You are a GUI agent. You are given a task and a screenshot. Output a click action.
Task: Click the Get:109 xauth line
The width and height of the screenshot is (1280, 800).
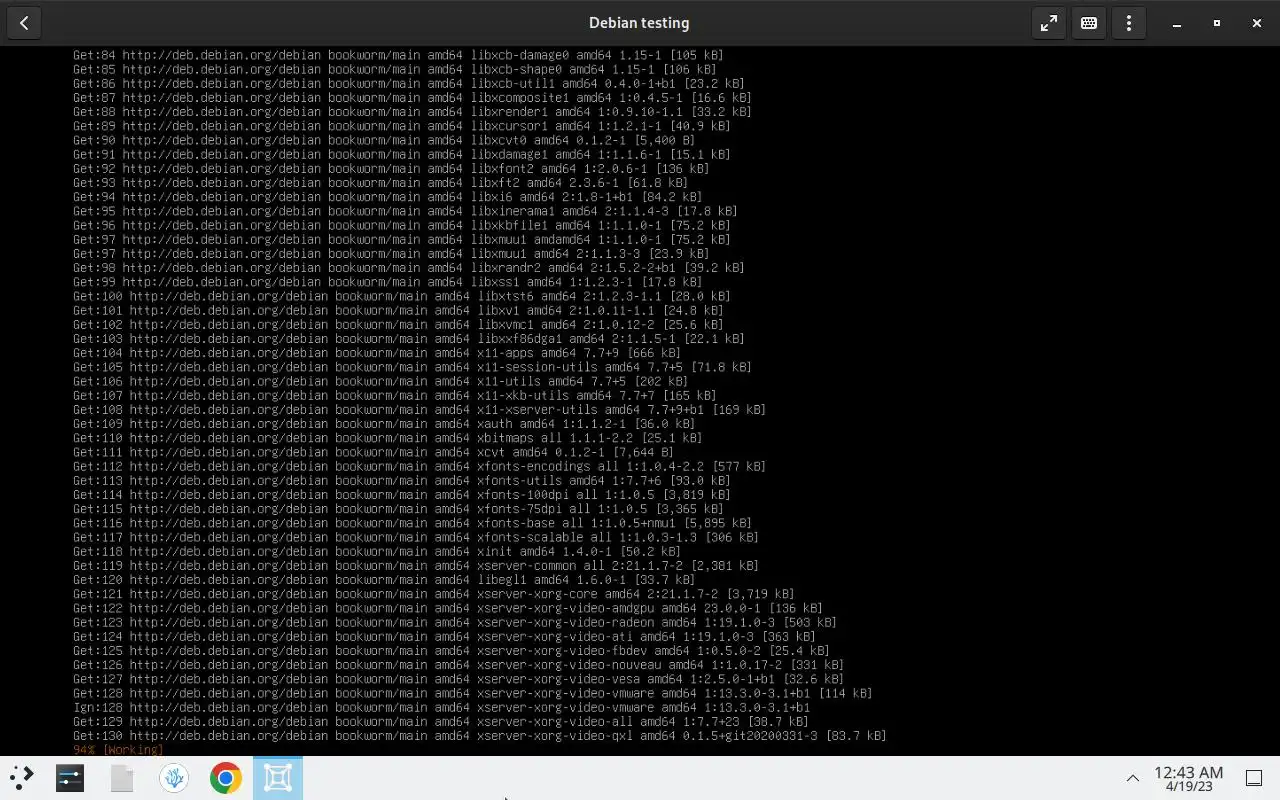(x=384, y=423)
